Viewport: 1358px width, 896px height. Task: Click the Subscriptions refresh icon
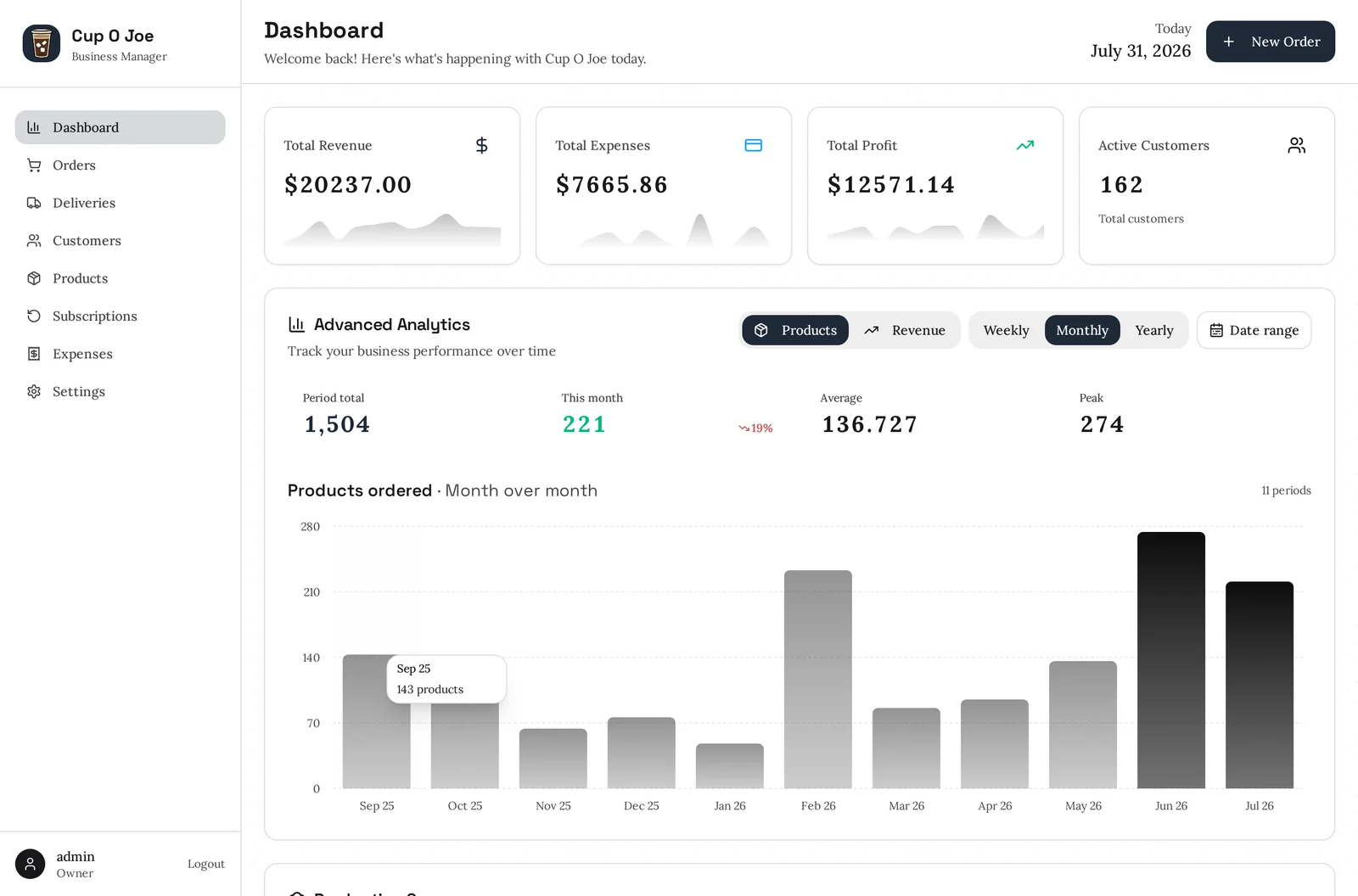point(34,316)
